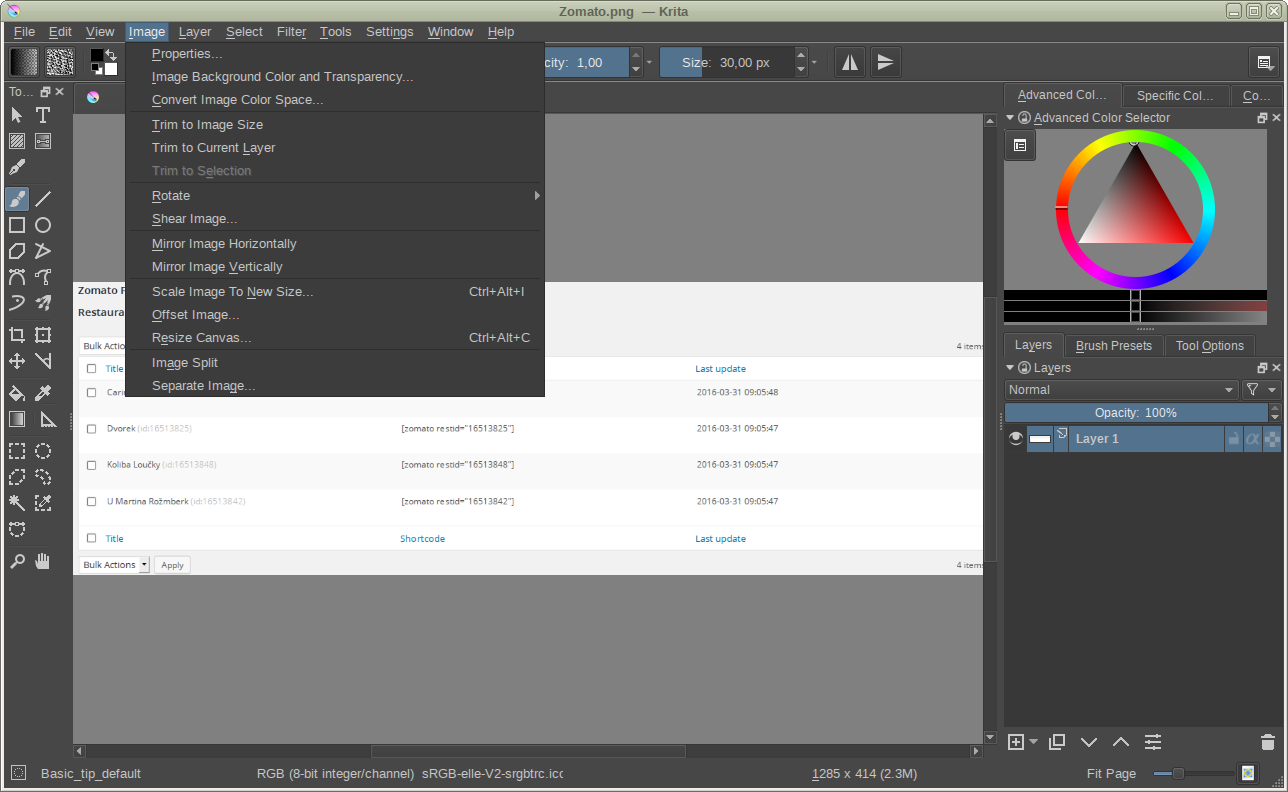The height and width of the screenshot is (792, 1288).
Task: Expand the layer filter funnel dropdown
Action: (1260, 390)
